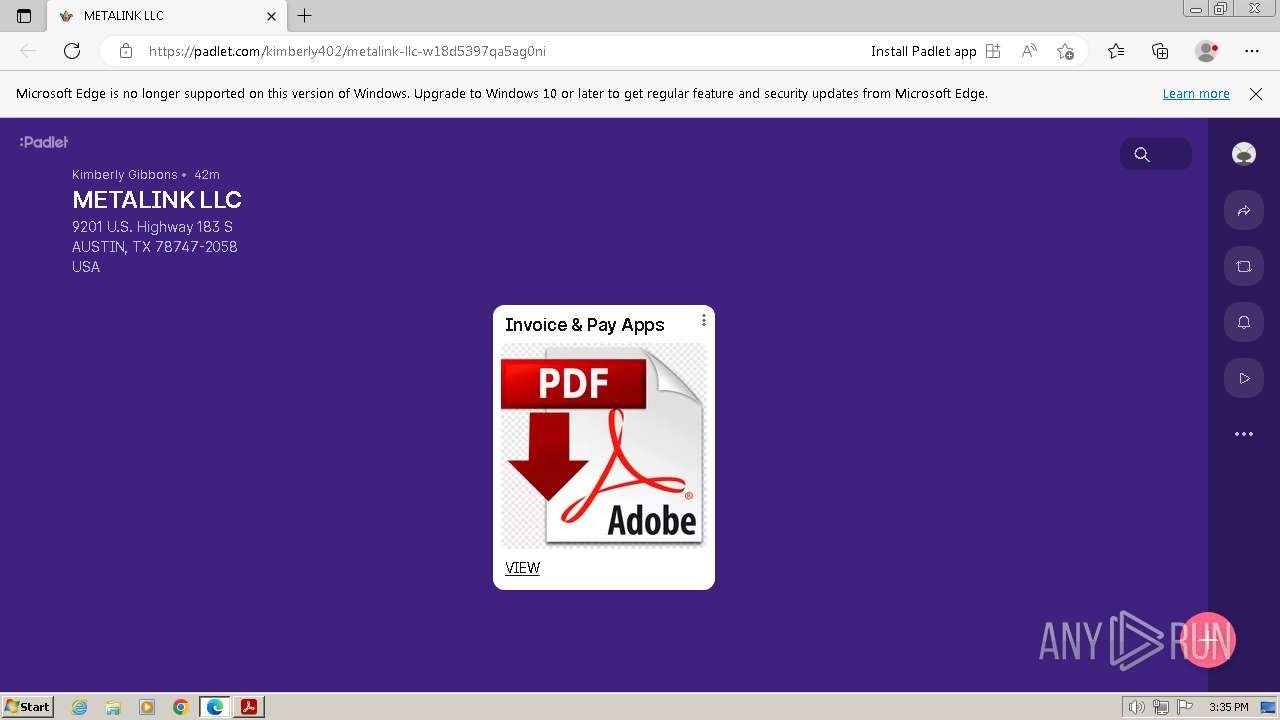The image size is (1280, 720).
Task: Add a new post with the pink plus button
Action: pyautogui.click(x=1209, y=640)
